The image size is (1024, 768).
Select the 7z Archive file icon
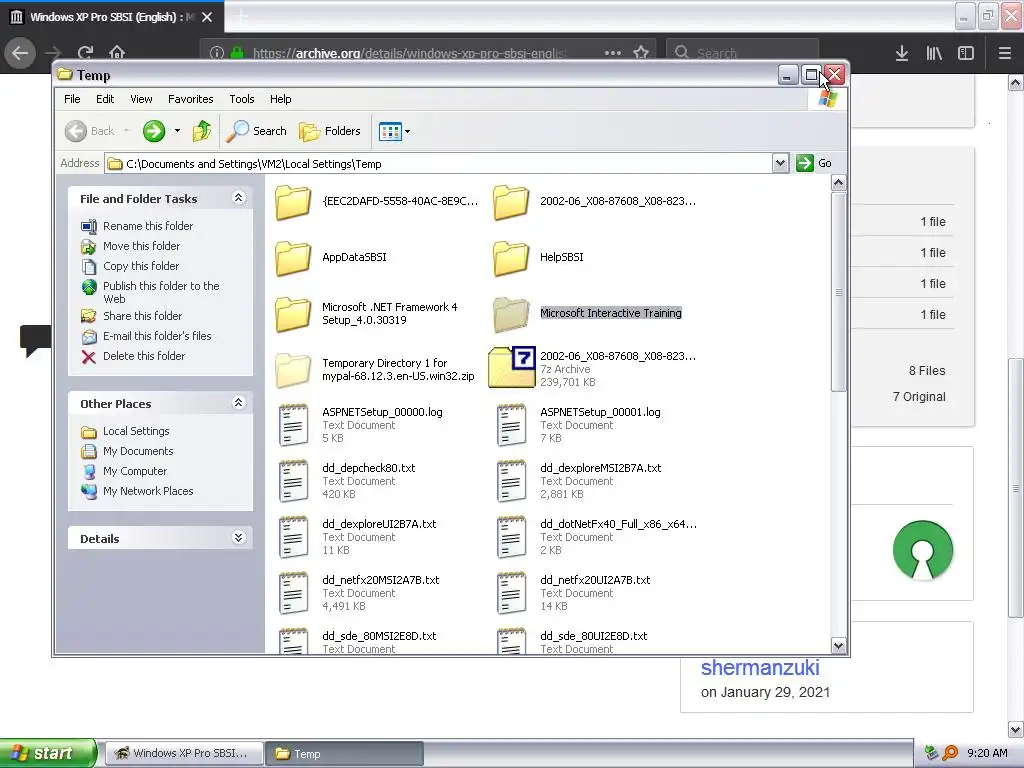click(x=512, y=367)
